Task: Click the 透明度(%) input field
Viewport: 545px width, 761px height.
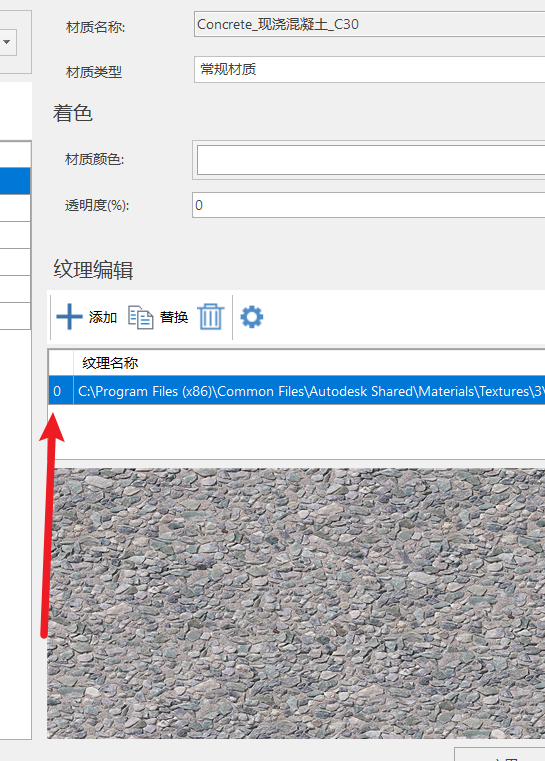Action: pyautogui.click(x=368, y=205)
